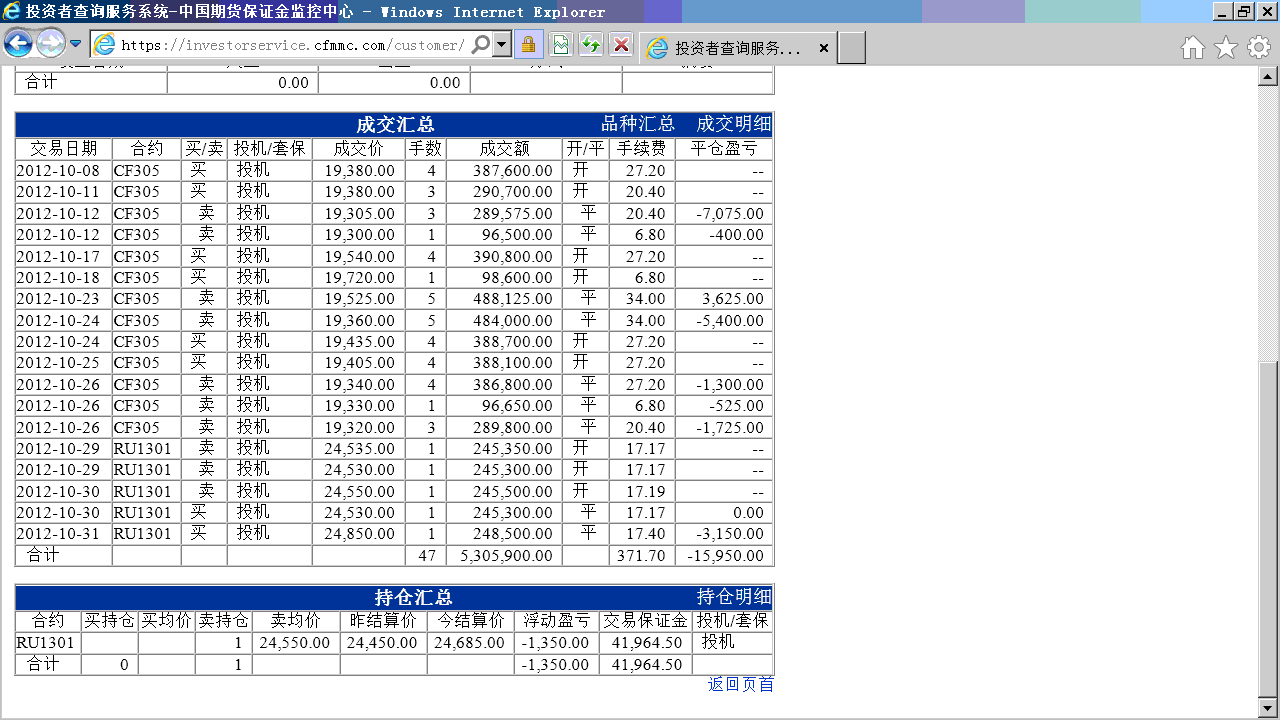Open the tools gear menu
This screenshot has width=1280, height=720.
click(1258, 48)
